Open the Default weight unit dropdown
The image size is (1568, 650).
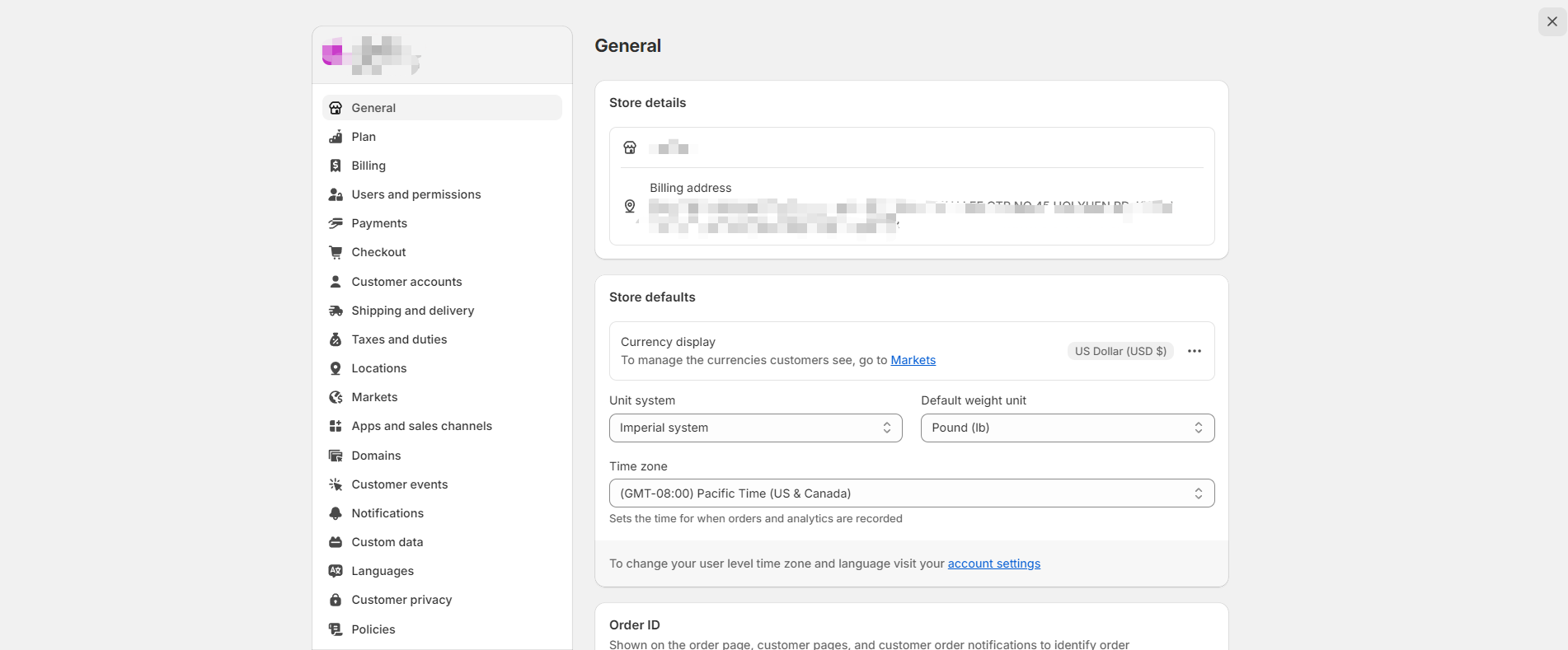click(1068, 428)
